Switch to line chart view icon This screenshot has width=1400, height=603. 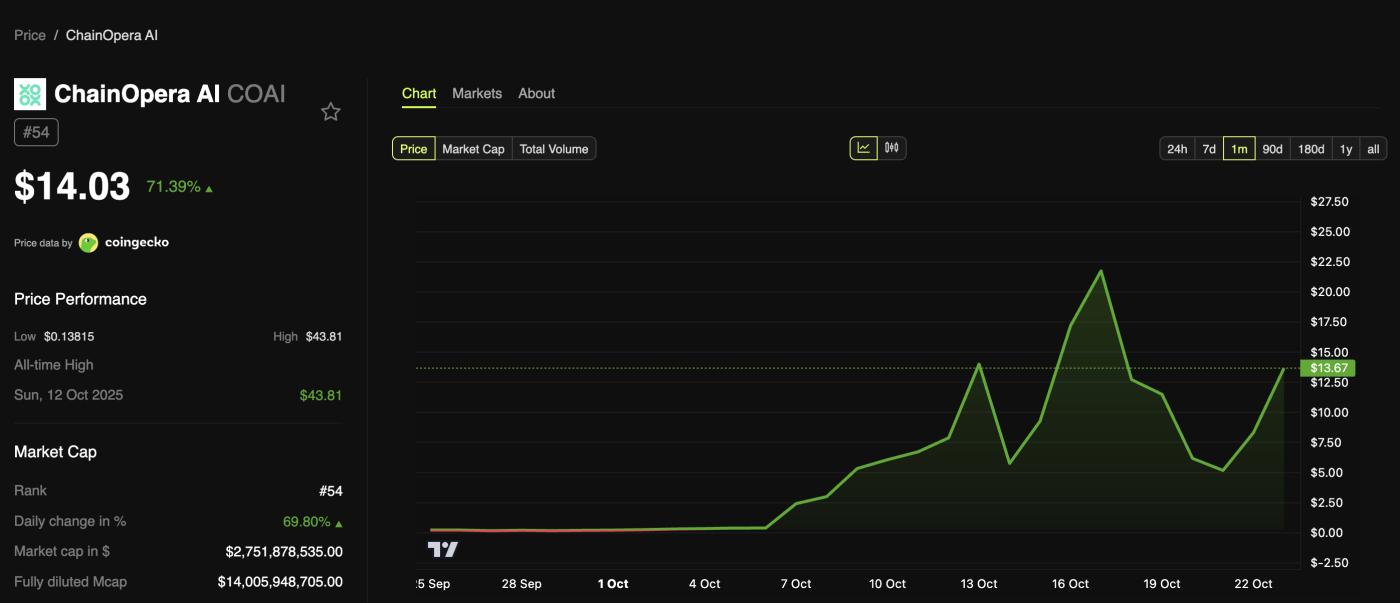pyautogui.click(x=863, y=149)
